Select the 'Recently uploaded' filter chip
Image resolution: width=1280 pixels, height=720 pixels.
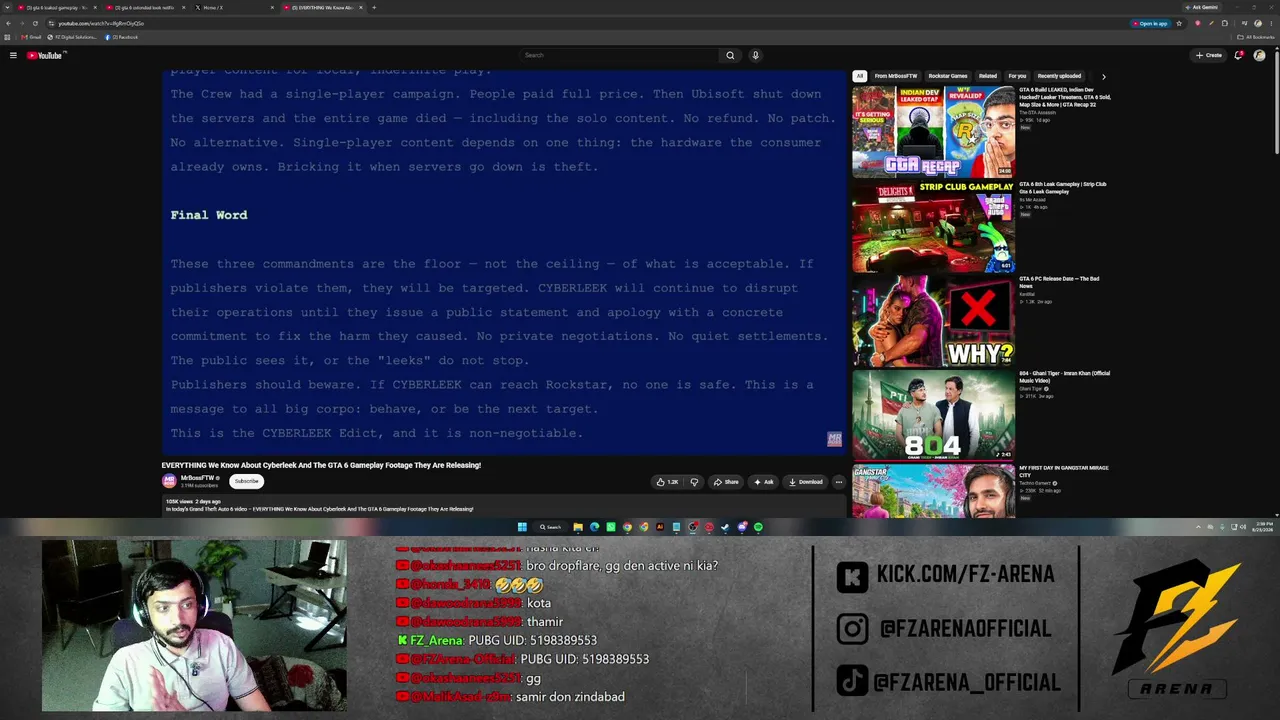click(x=1059, y=76)
